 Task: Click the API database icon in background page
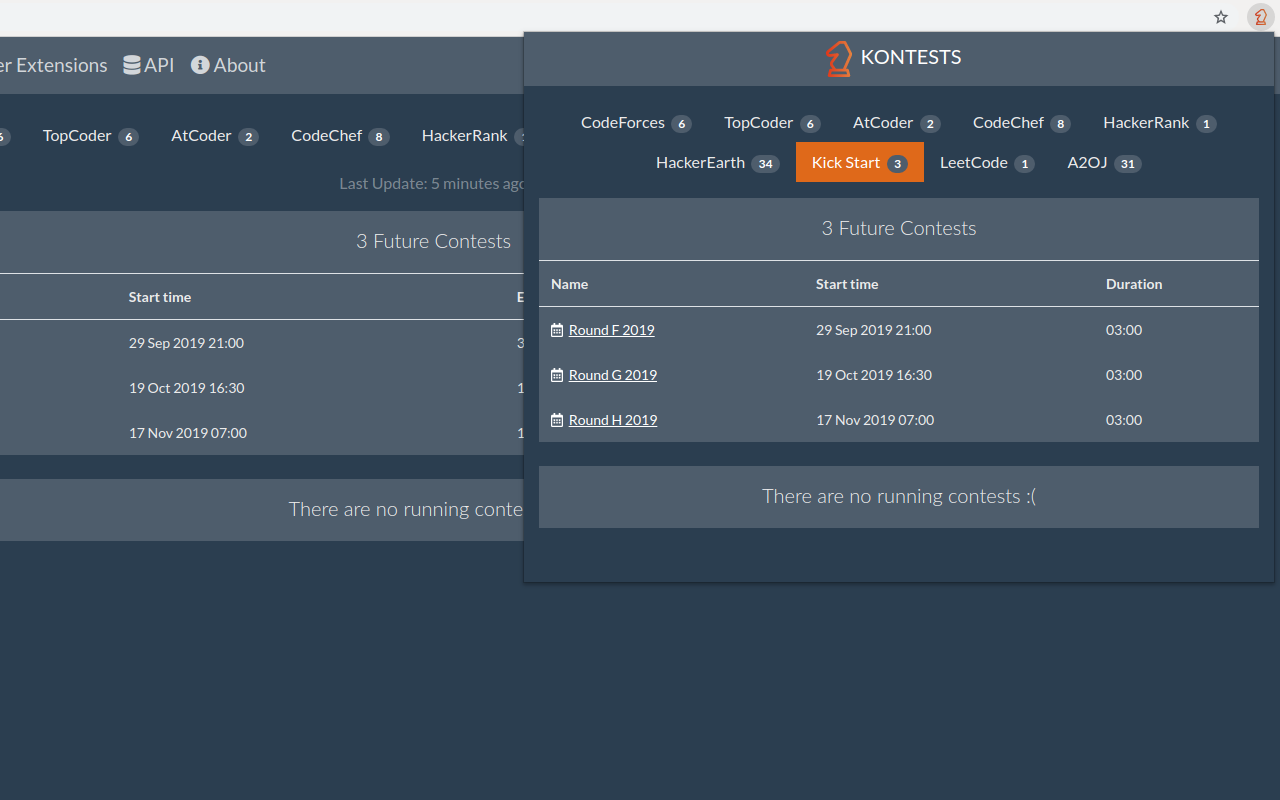(x=132, y=65)
